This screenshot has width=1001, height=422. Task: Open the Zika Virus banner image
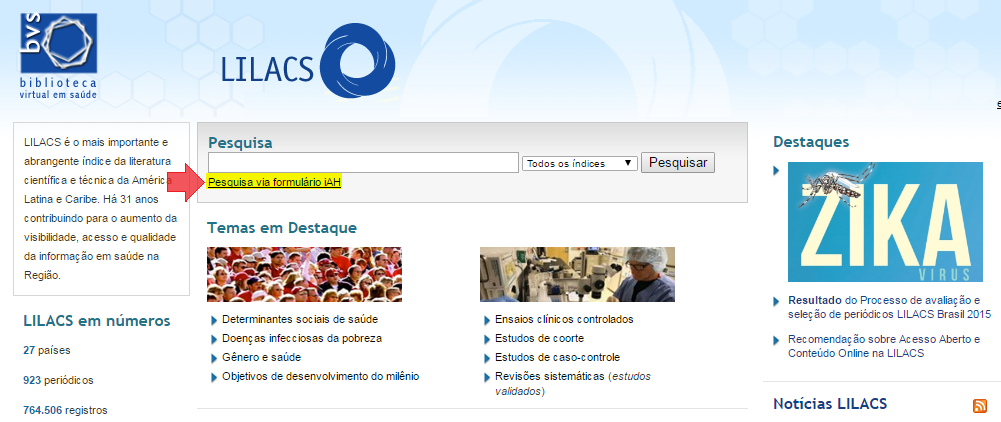(x=885, y=222)
